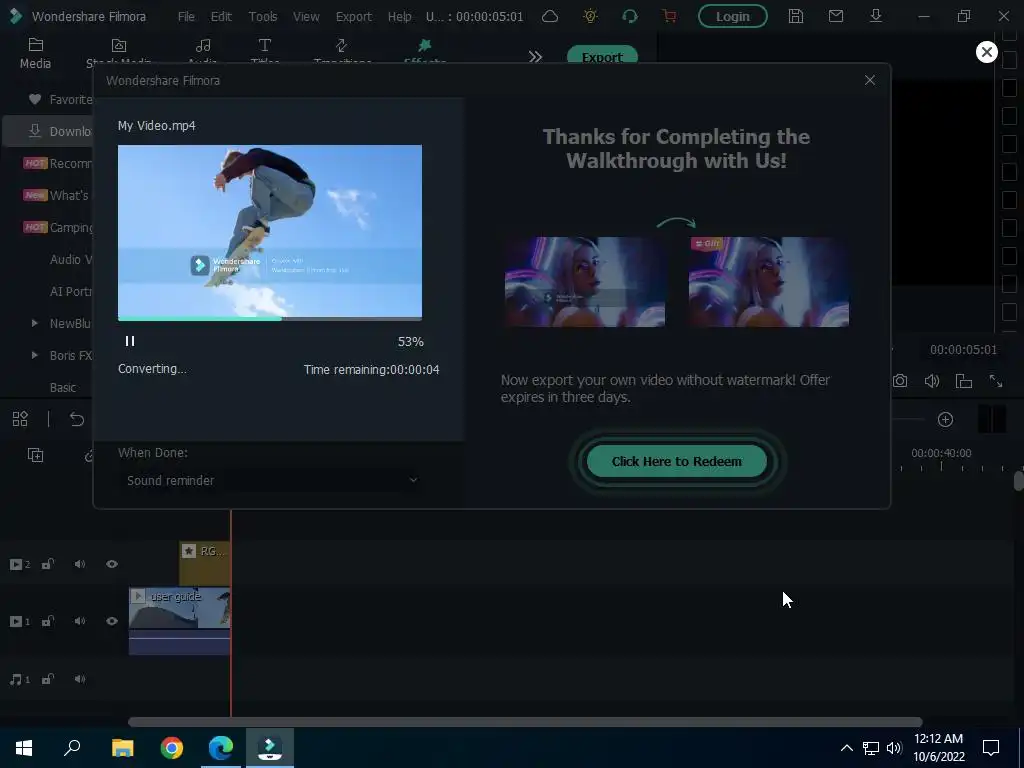
Task: Click the video track 2 icon
Action: pyautogui.click(x=20, y=564)
